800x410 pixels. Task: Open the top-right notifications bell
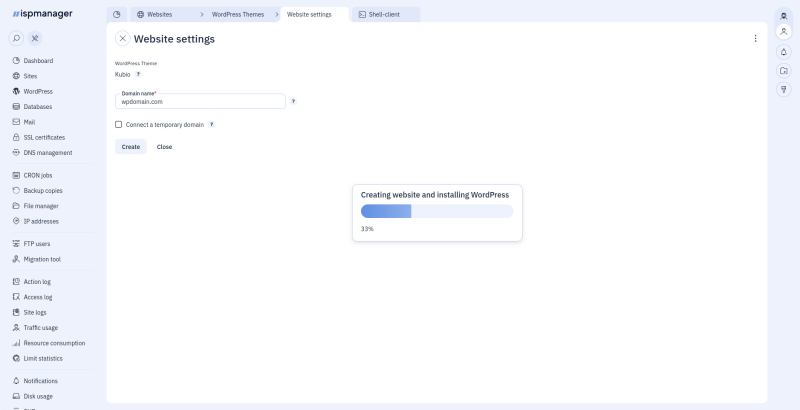(x=784, y=52)
